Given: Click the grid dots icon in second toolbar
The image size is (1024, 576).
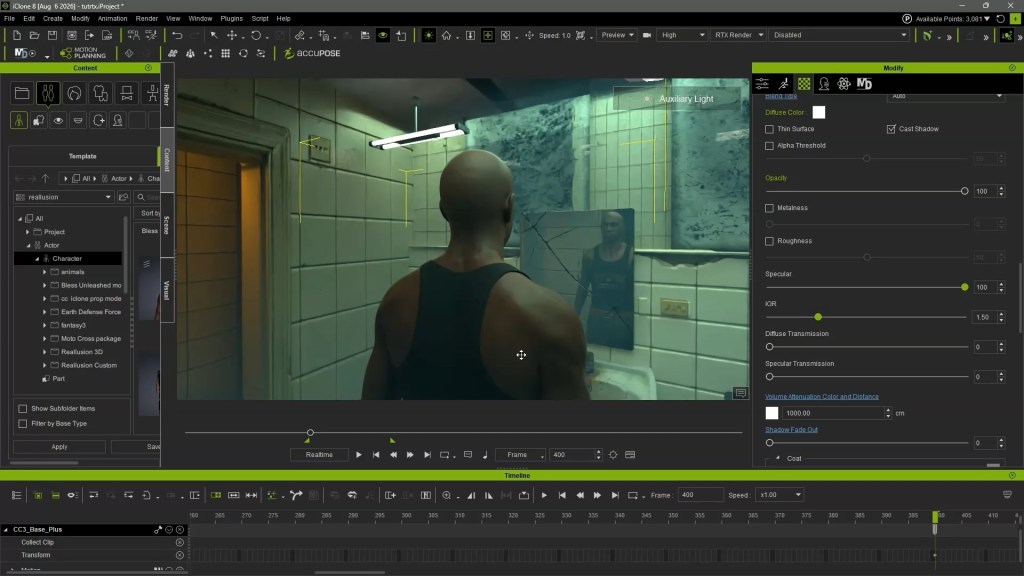Looking at the screenshot, I should tap(225, 53).
